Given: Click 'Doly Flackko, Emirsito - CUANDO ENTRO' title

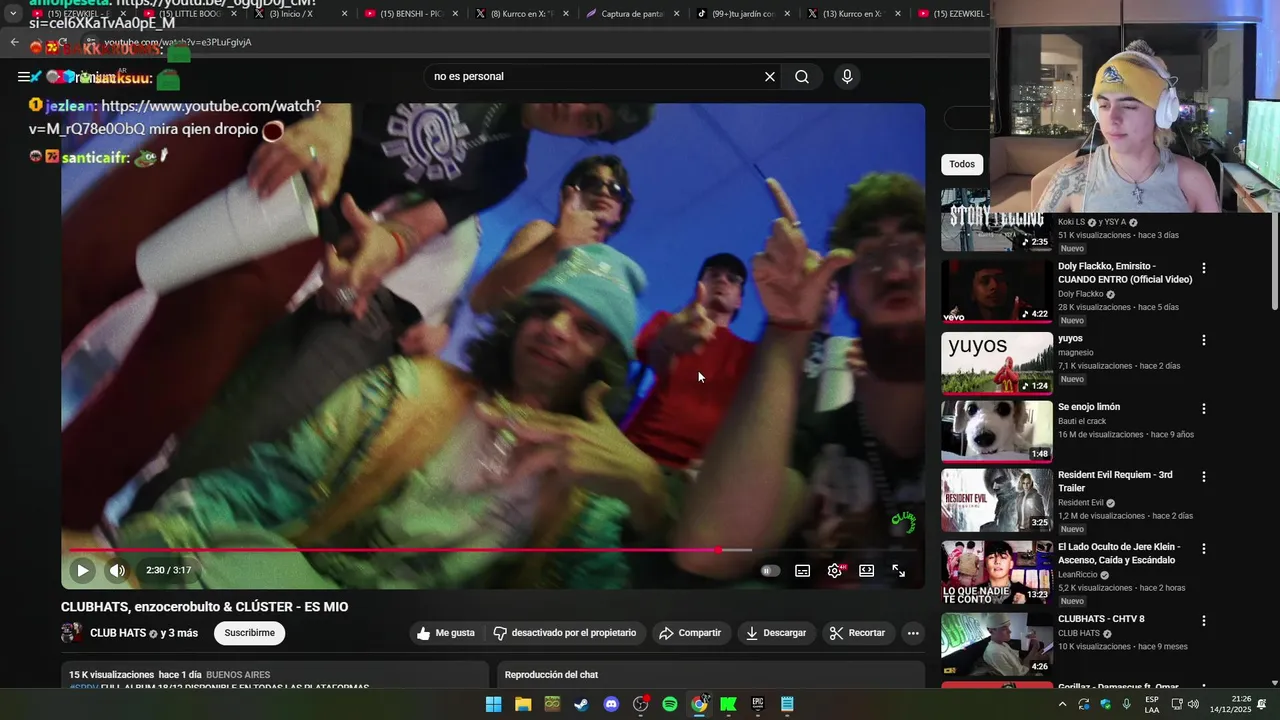Looking at the screenshot, I should (x=1125, y=273).
